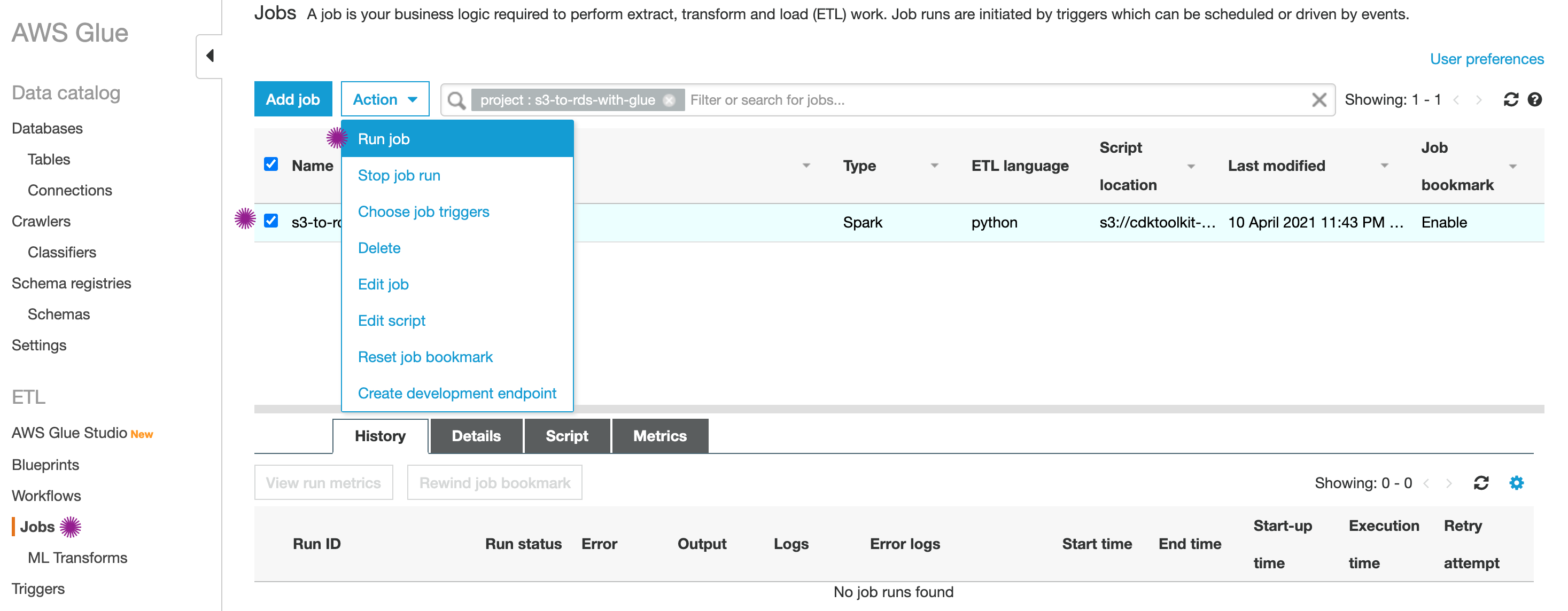Expand the Type column filter arrow
Screen dimensions: 1568x611
pyautogui.click(x=934, y=166)
